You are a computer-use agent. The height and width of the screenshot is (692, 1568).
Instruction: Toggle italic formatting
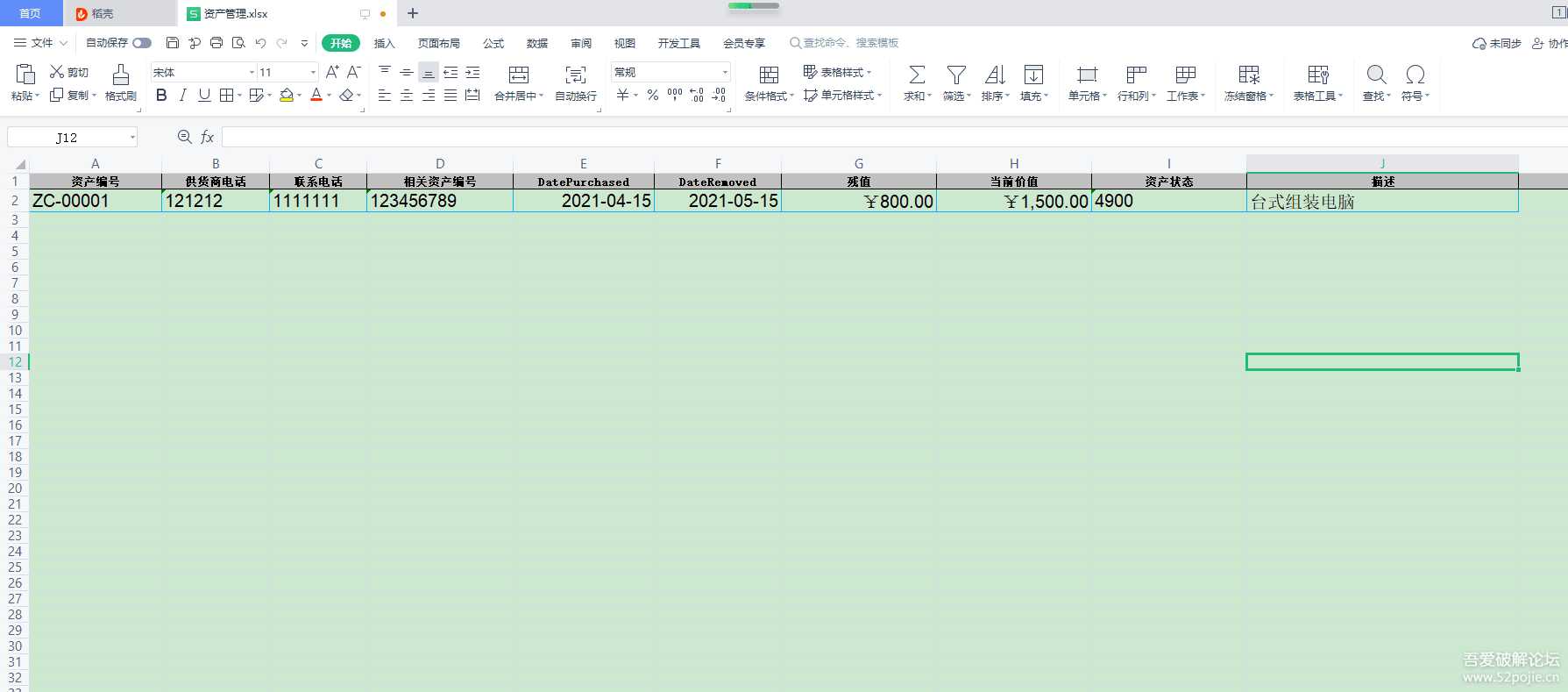coord(182,96)
